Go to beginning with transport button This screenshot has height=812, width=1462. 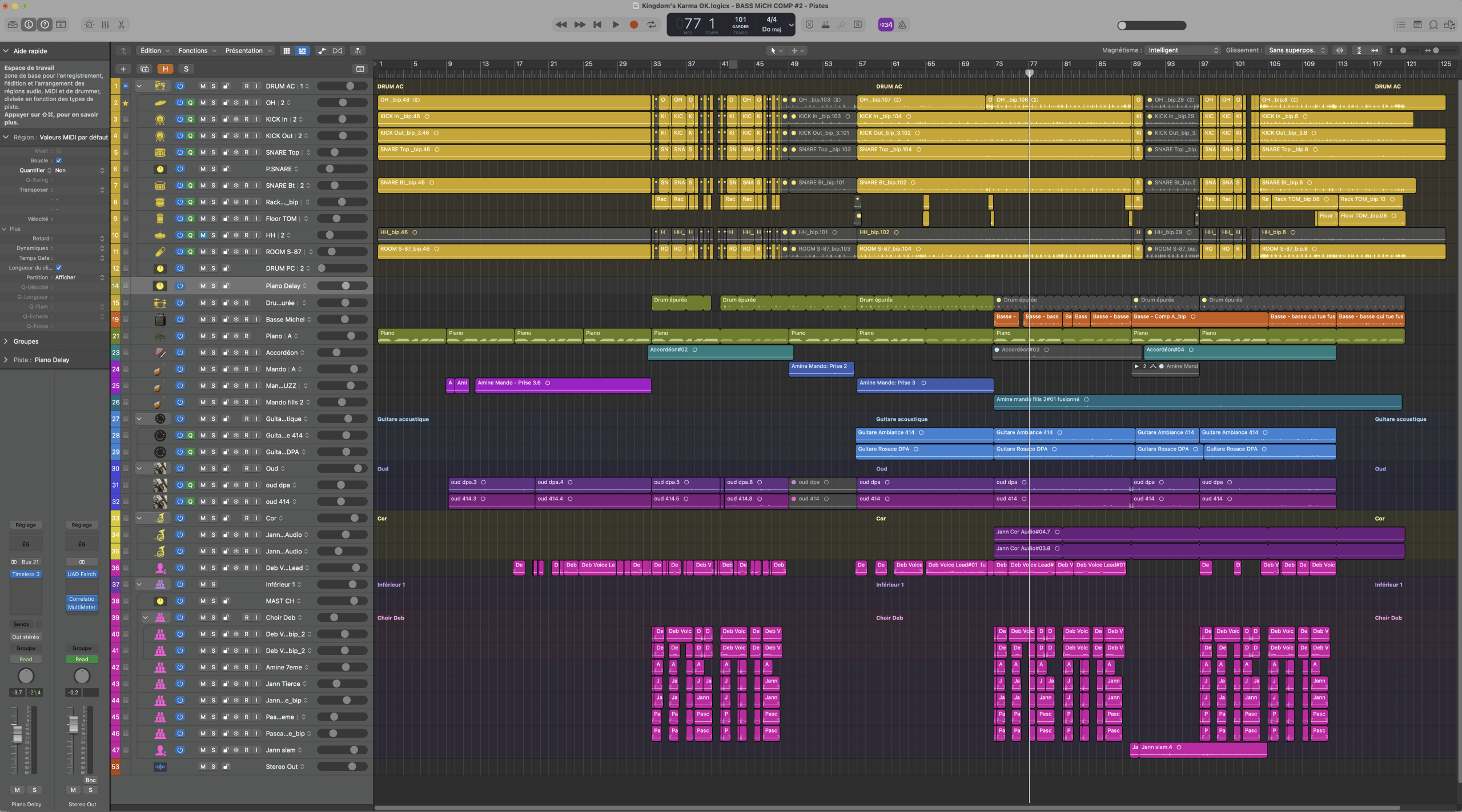(x=597, y=25)
